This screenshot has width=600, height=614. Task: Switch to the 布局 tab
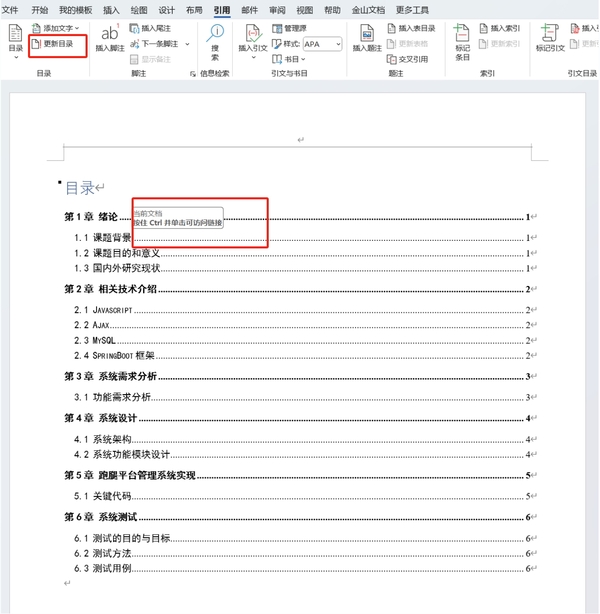click(x=194, y=10)
